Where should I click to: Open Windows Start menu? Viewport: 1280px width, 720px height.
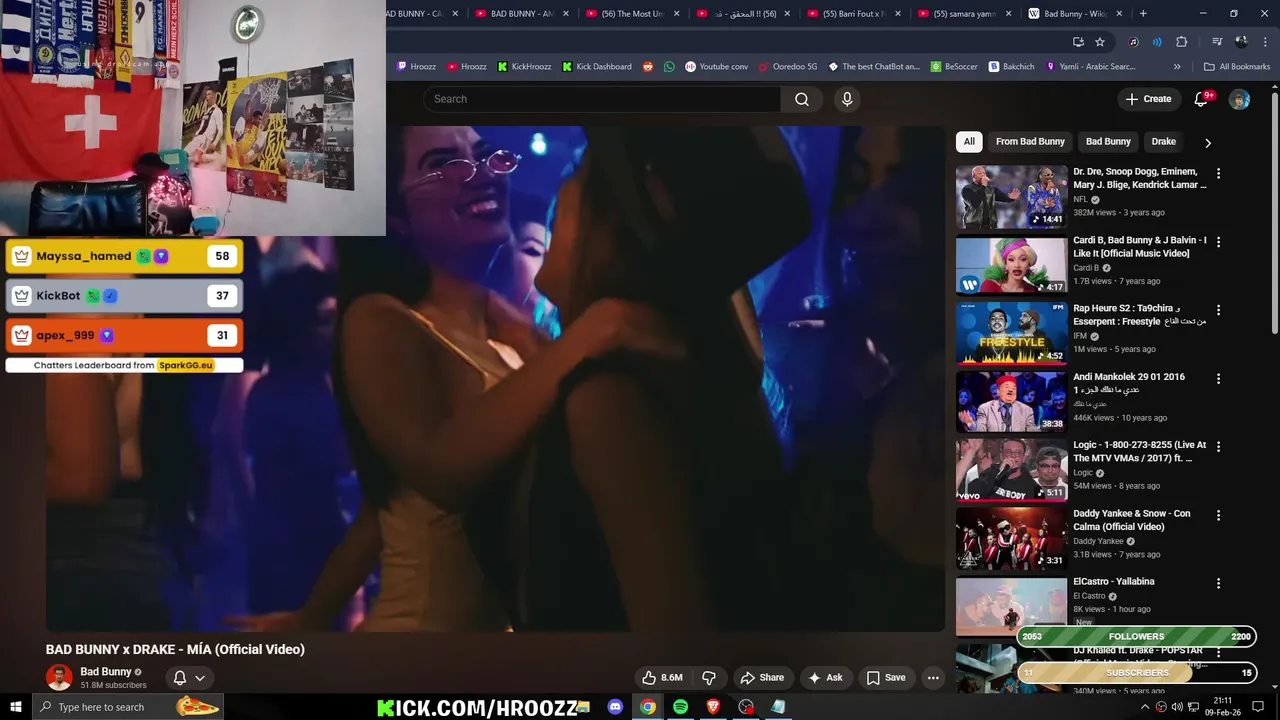pos(15,707)
